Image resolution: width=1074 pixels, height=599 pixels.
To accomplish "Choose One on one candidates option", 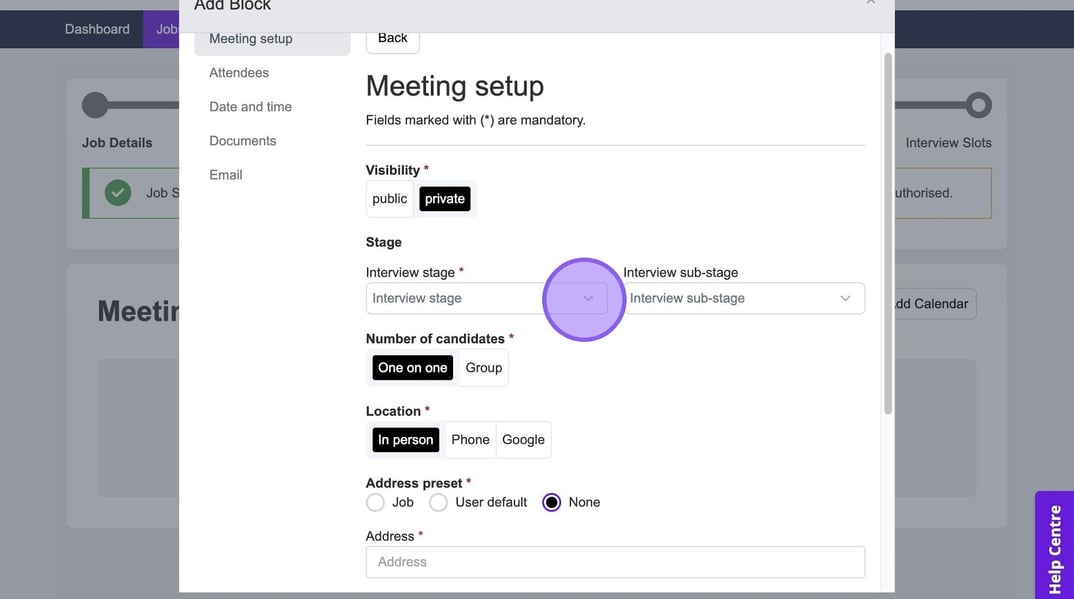I will coord(412,368).
